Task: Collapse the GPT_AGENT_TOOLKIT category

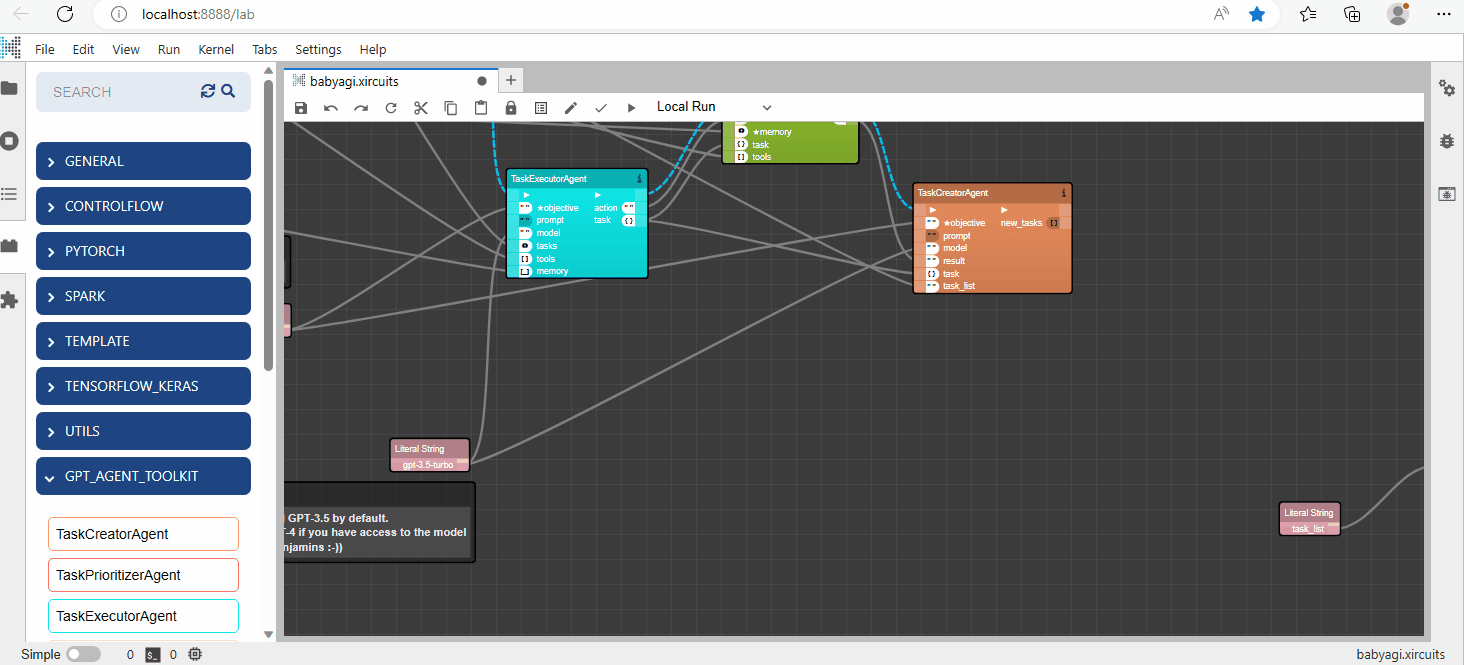Action: coord(143,476)
